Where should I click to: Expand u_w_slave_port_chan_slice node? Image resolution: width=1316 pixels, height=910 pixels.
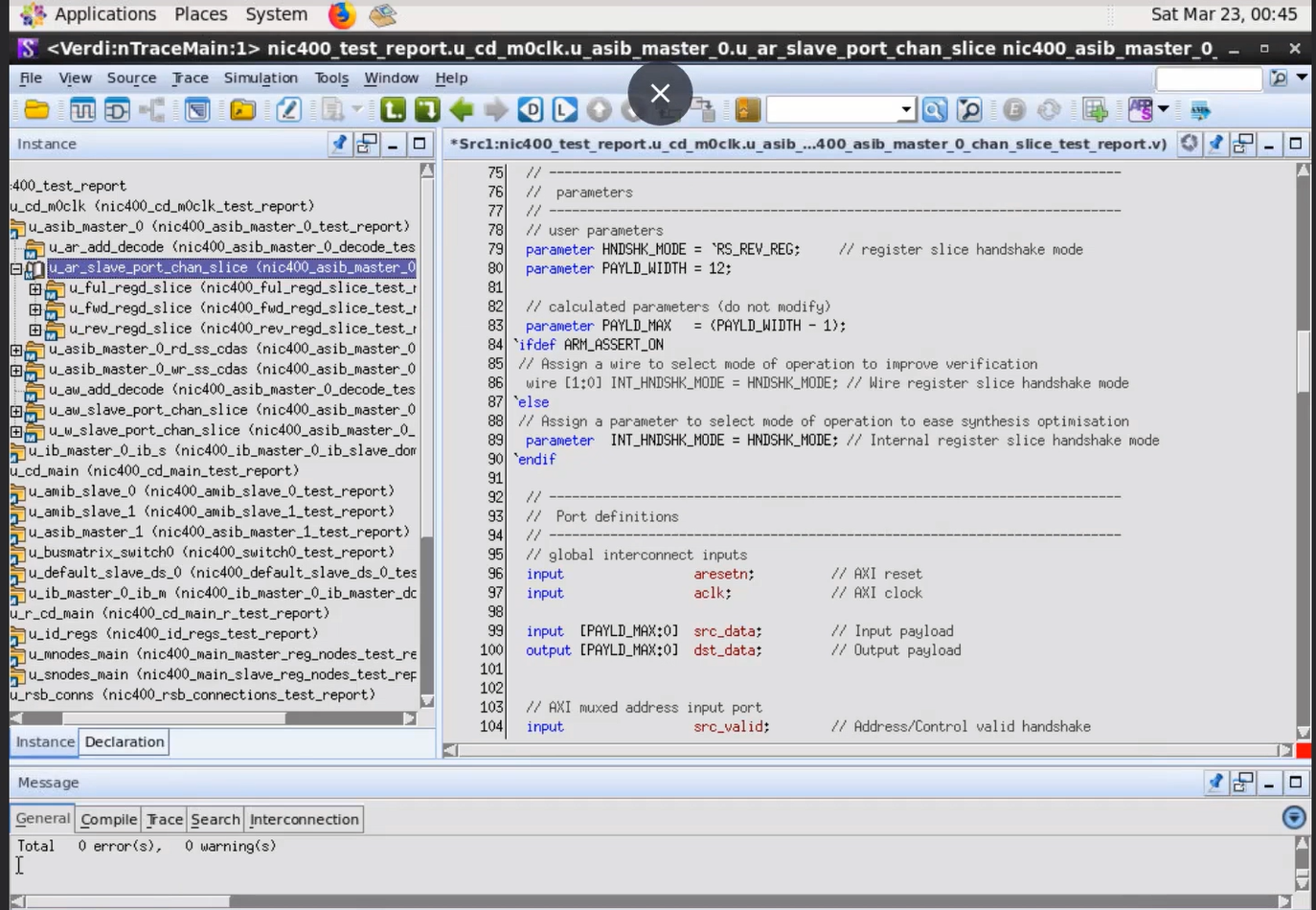point(16,431)
